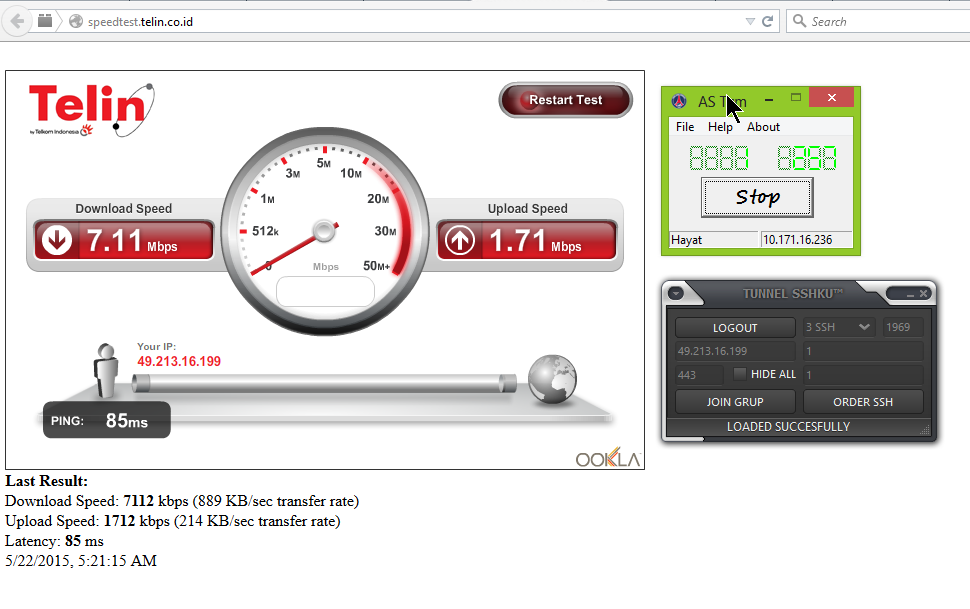970x609 pixels.
Task: Click the 1969 port field
Action: (x=903, y=327)
